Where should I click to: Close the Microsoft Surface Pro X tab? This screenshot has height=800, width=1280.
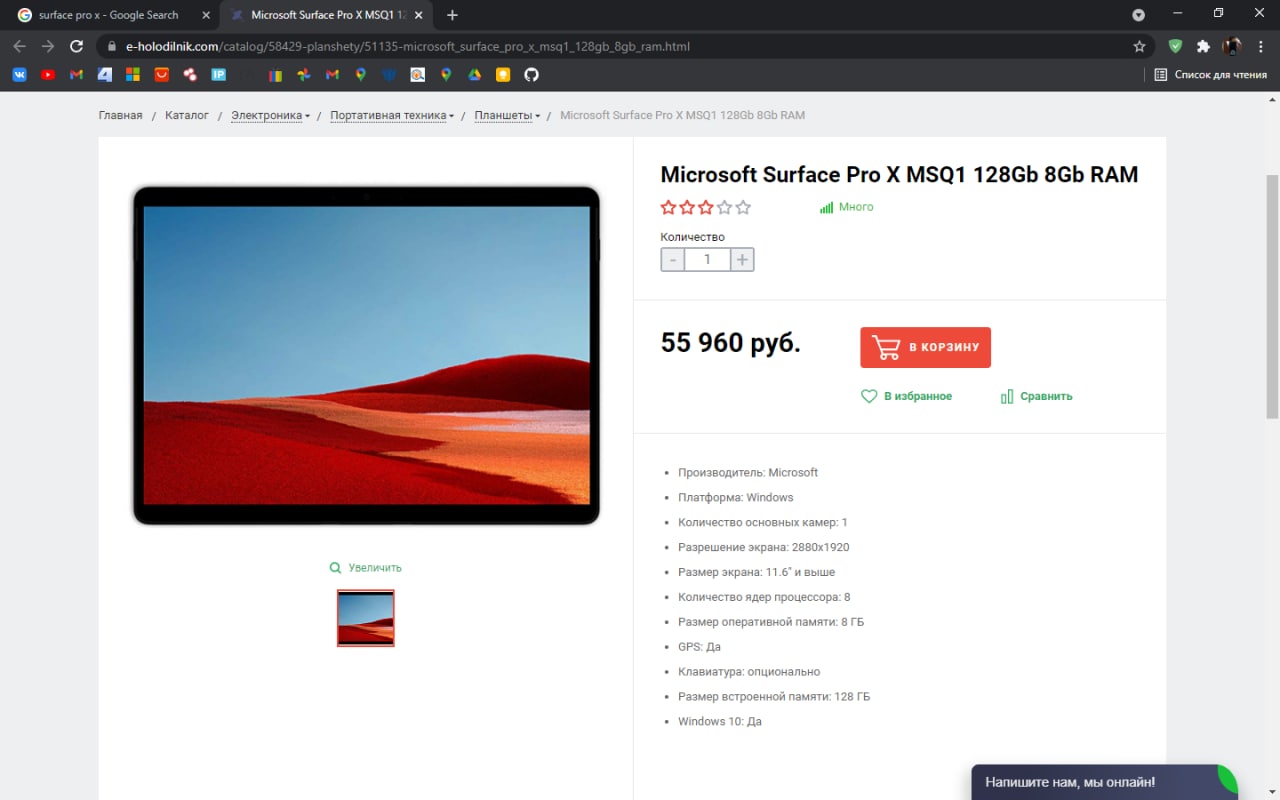420,15
